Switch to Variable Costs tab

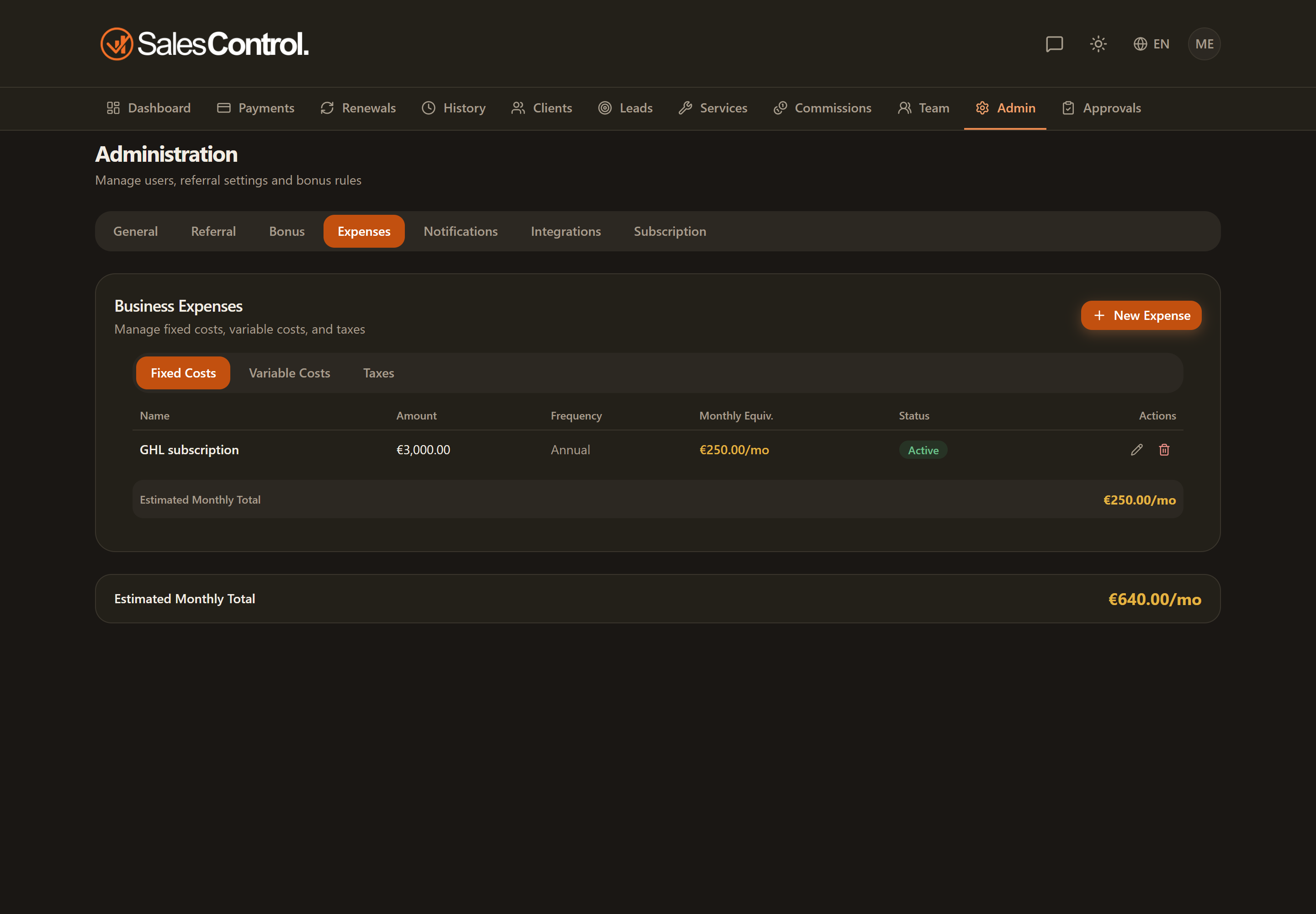(289, 373)
